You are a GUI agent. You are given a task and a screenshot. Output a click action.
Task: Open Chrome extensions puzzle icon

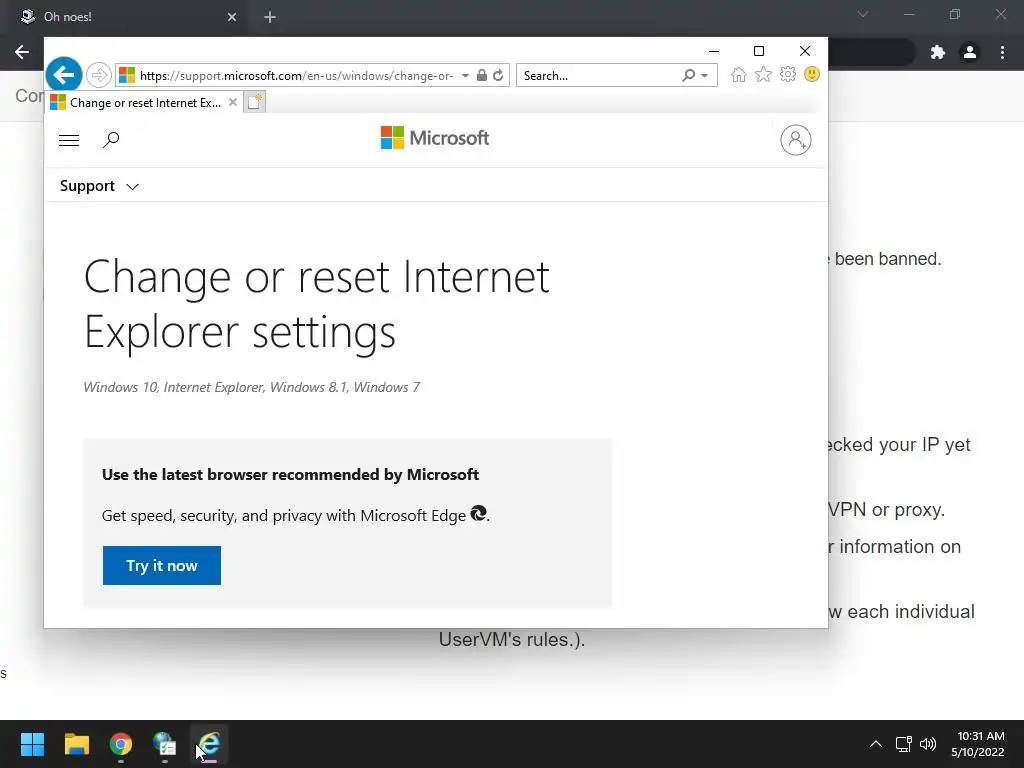[x=938, y=52]
